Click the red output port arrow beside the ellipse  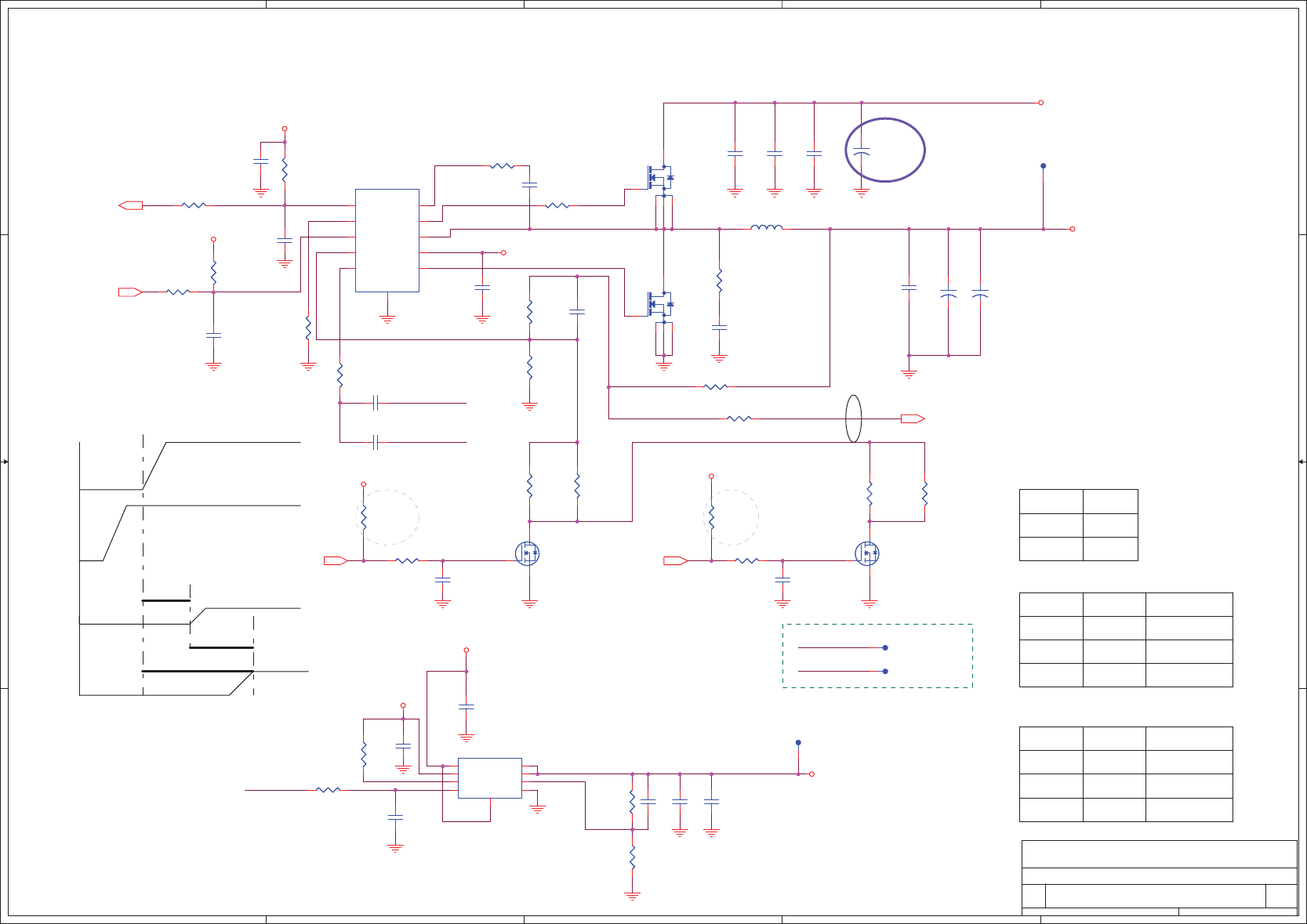point(913,419)
